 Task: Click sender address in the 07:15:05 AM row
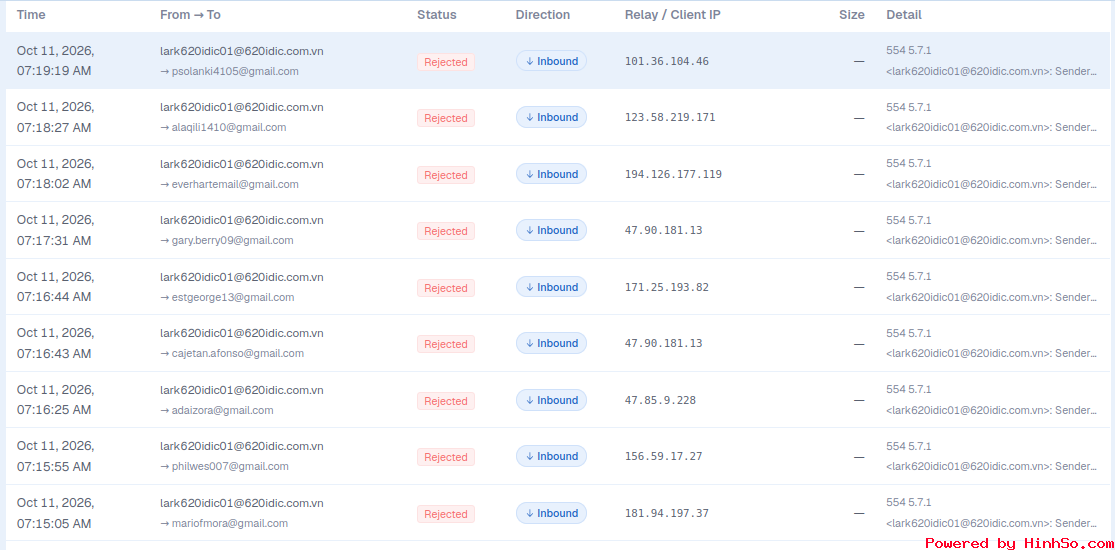(242, 503)
